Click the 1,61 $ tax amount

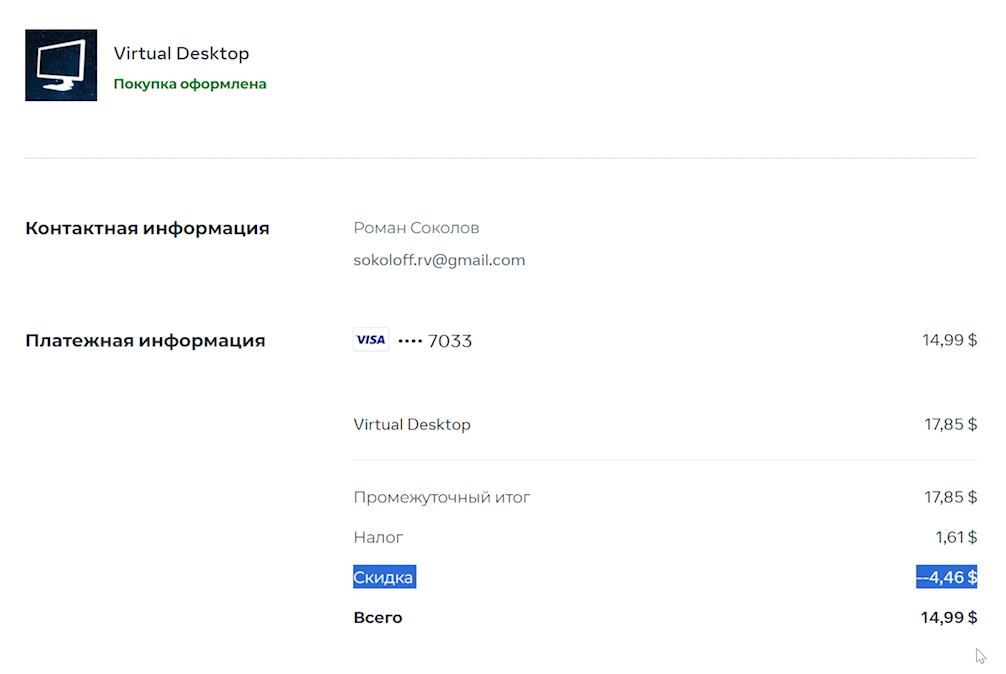[956, 537]
